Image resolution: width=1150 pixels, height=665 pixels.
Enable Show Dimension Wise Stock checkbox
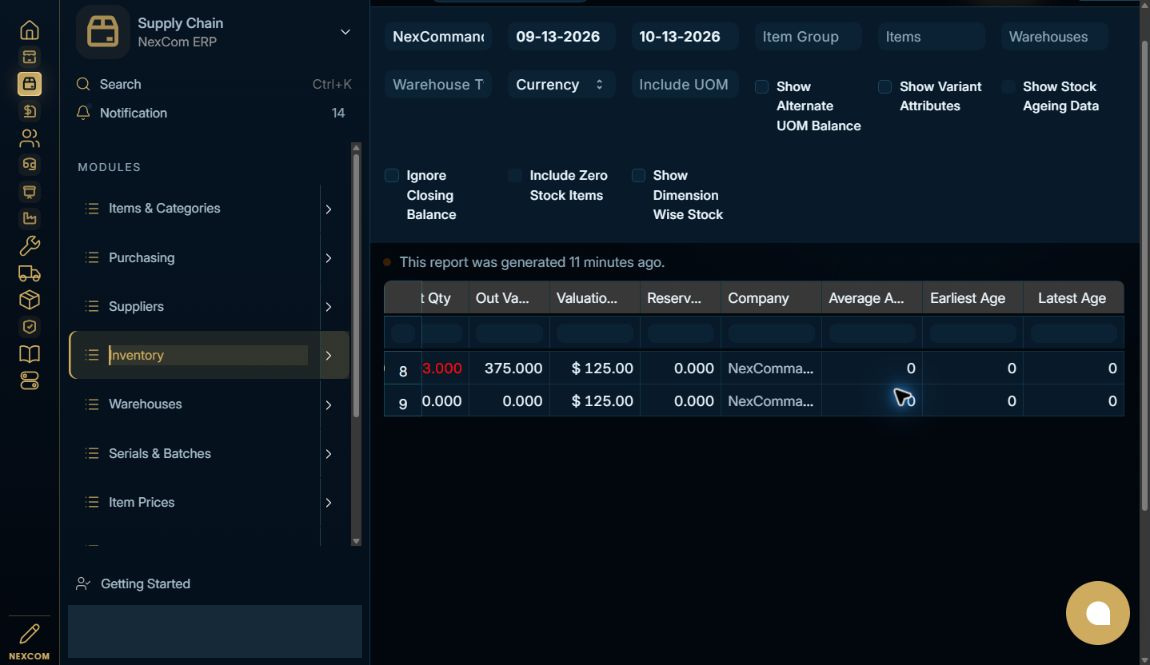638,175
